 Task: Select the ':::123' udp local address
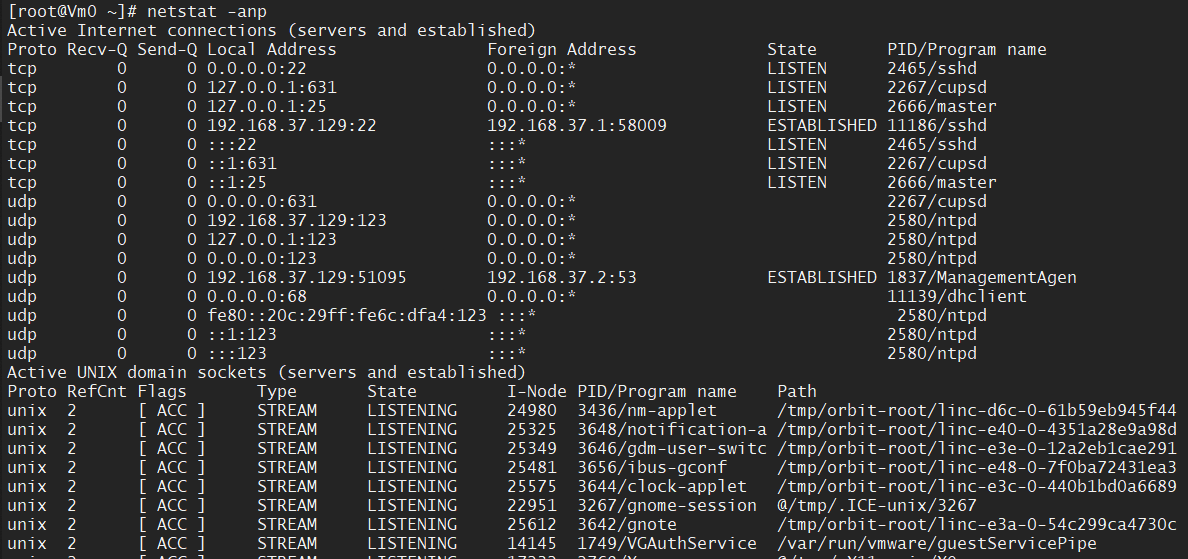coord(236,353)
